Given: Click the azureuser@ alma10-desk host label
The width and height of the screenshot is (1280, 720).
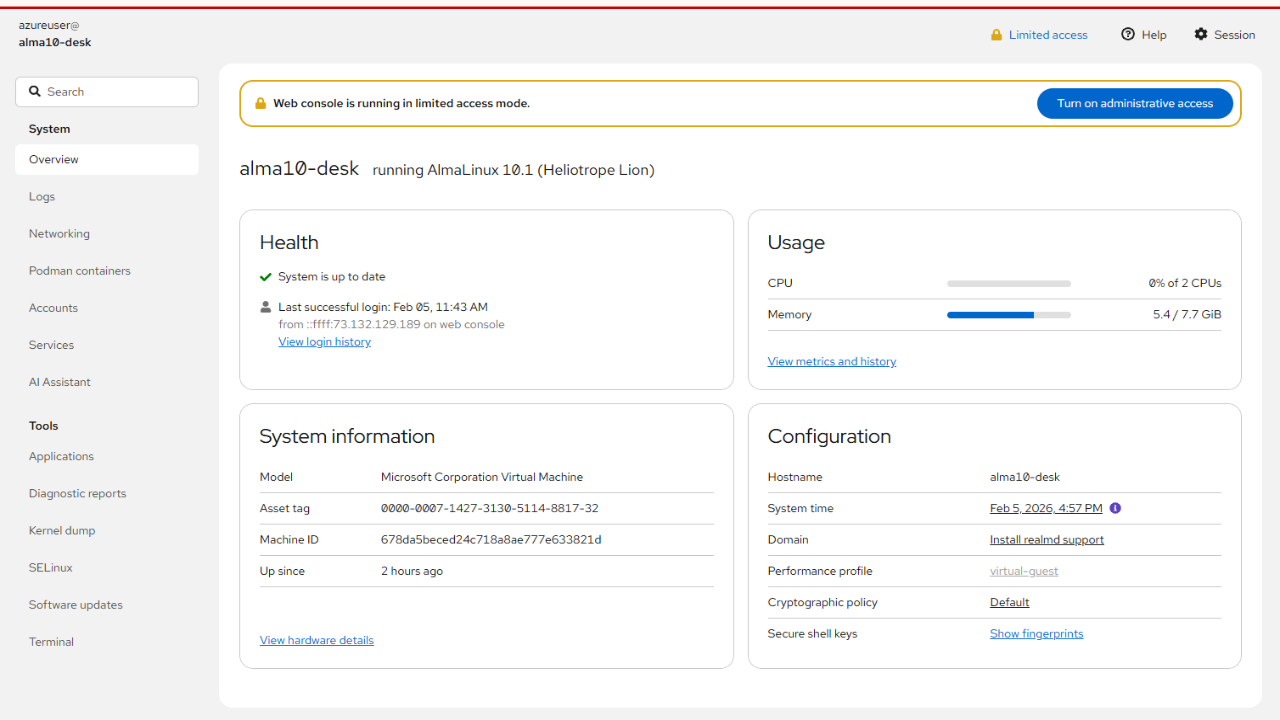Looking at the screenshot, I should click(55, 34).
